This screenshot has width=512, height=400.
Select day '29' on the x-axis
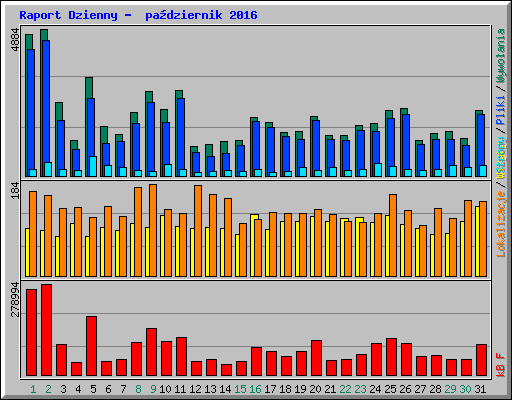pyautogui.click(x=450, y=389)
